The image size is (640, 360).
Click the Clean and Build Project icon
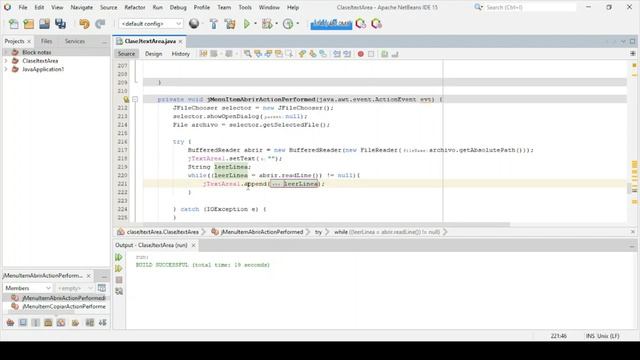point(230,24)
